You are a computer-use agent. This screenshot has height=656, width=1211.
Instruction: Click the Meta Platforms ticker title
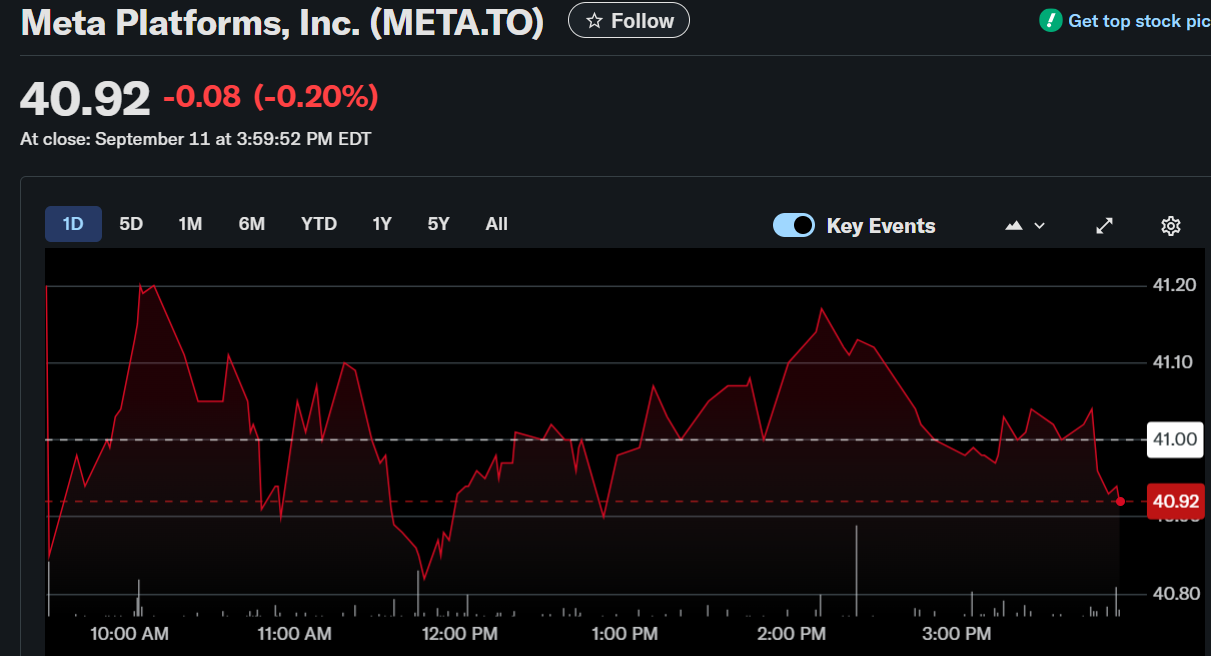click(x=281, y=21)
